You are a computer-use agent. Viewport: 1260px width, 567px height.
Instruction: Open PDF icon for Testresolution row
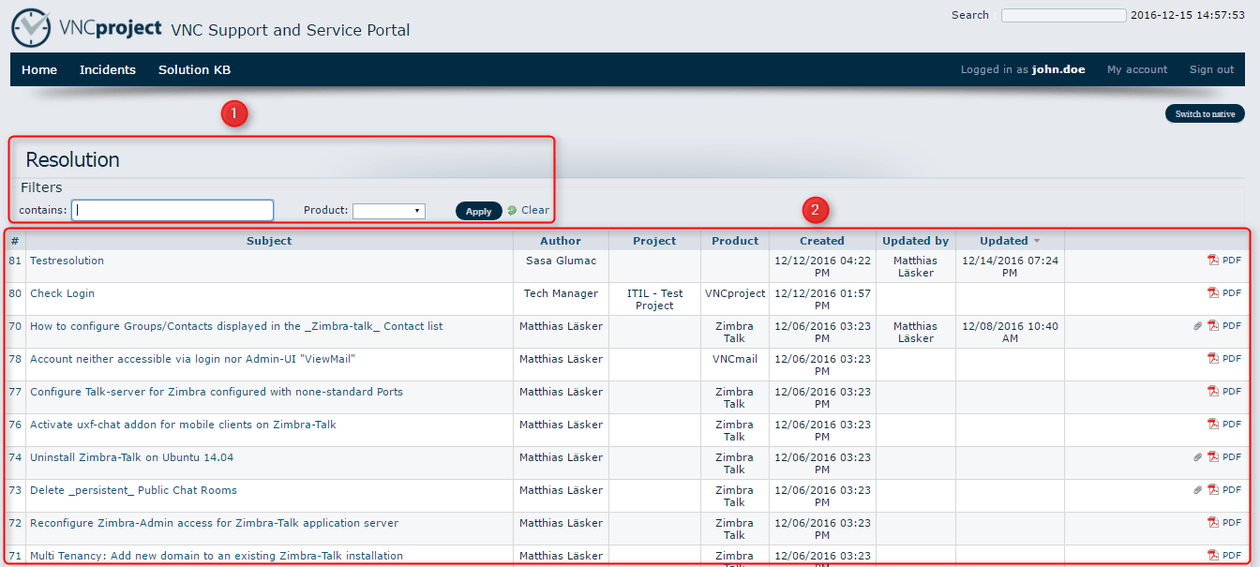coord(1213,261)
